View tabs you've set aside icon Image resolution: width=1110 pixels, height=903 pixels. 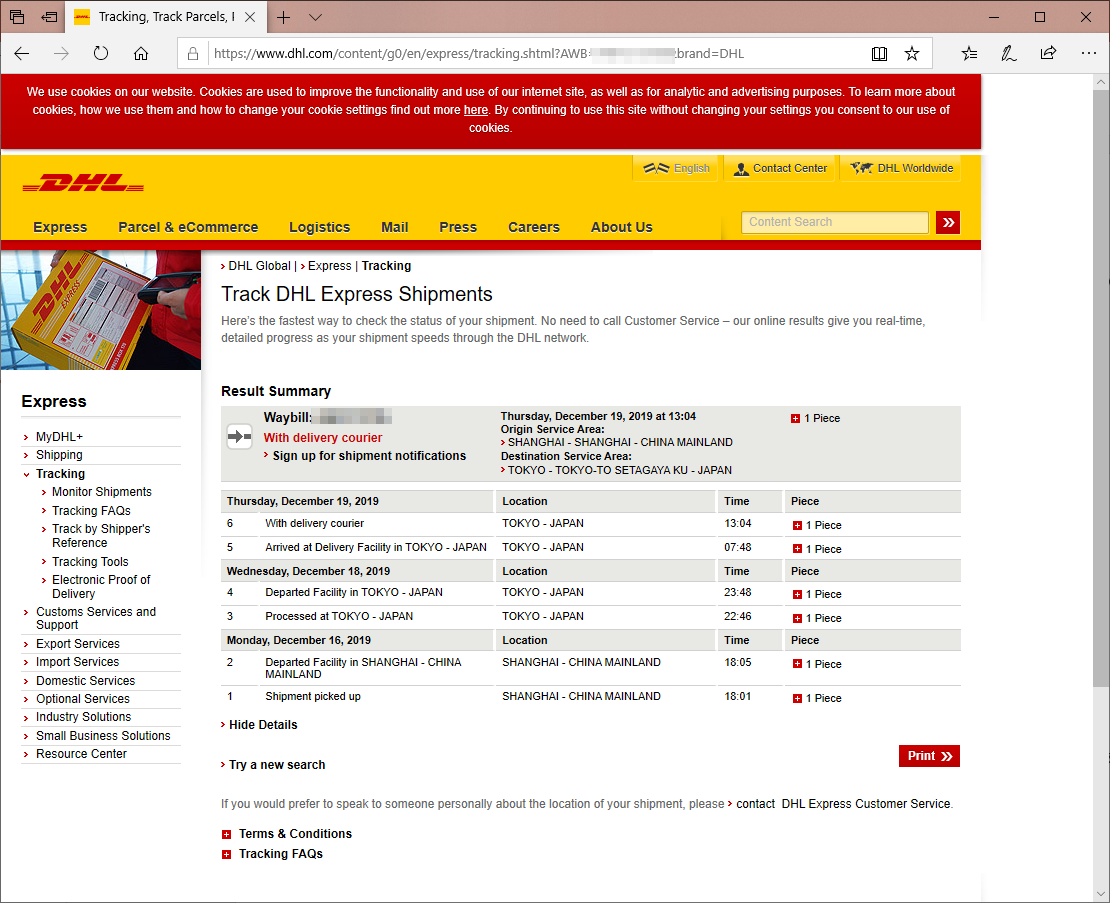coord(17,17)
